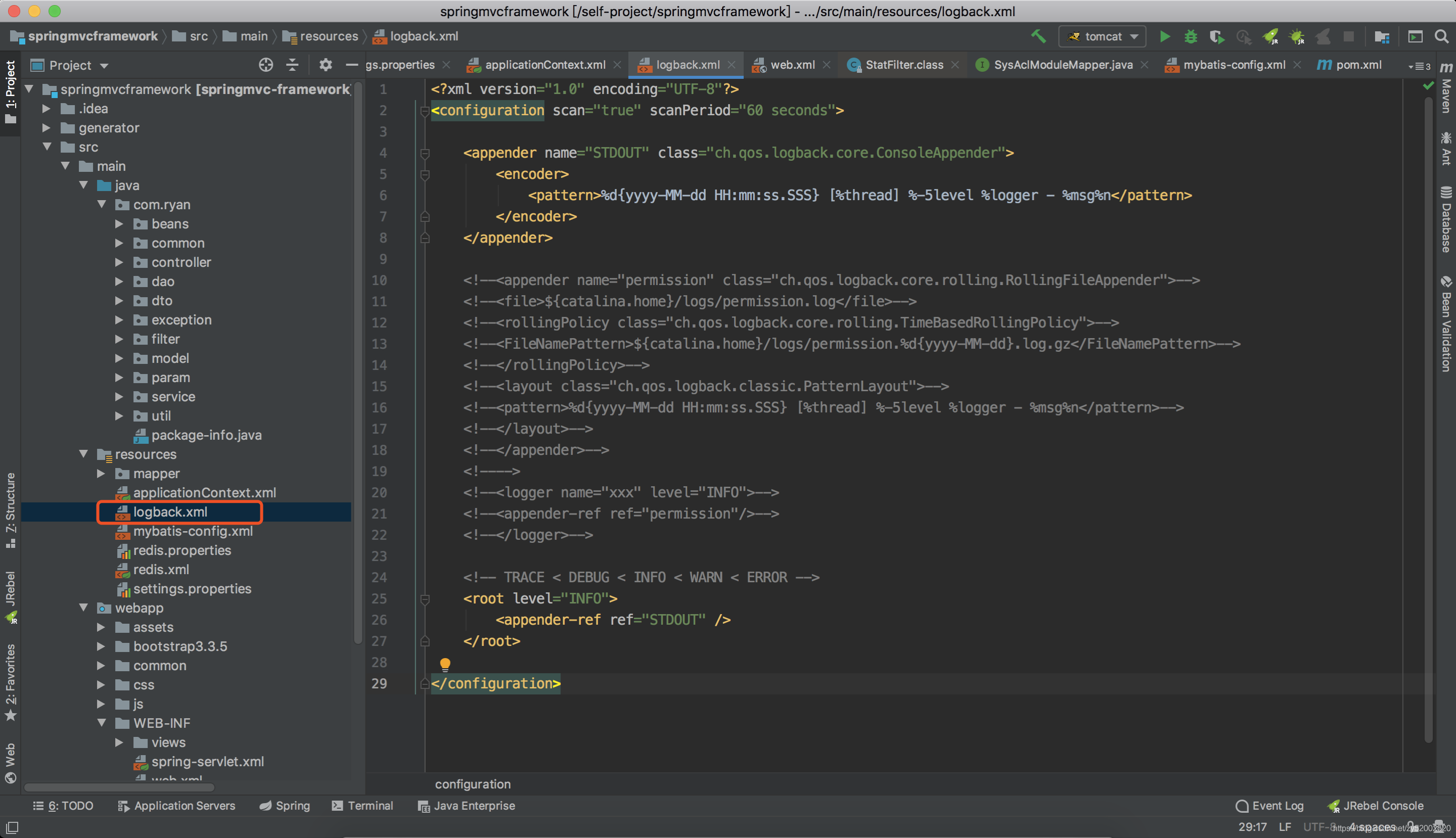Click the green Run button
Screen dimensions: 1456x838
[x=1164, y=36]
